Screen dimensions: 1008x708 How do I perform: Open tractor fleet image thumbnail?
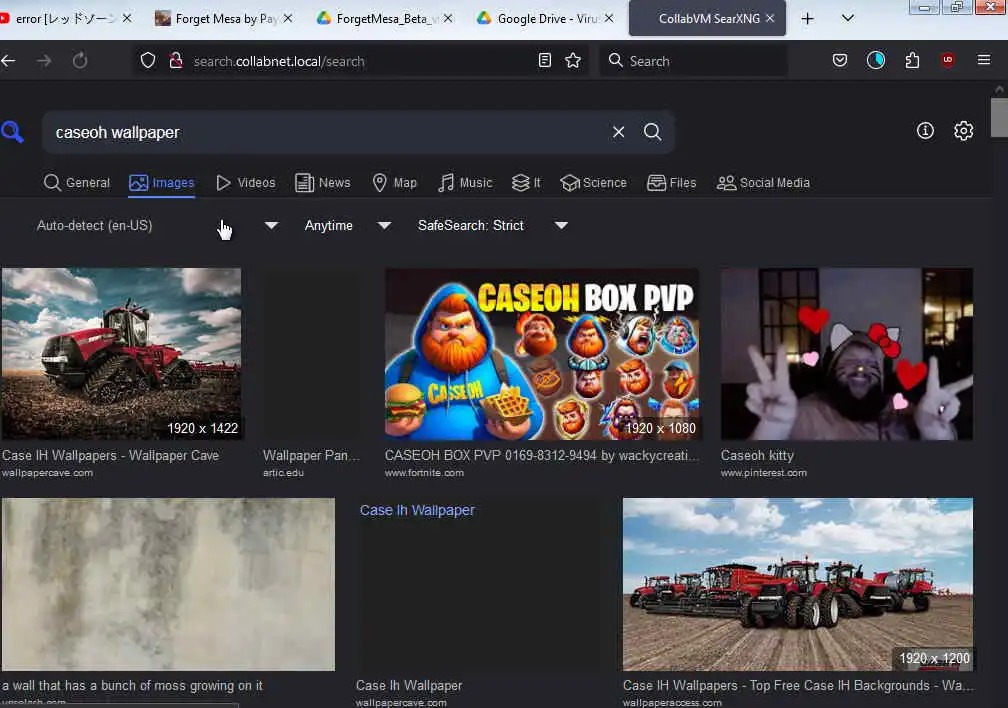[x=798, y=584]
